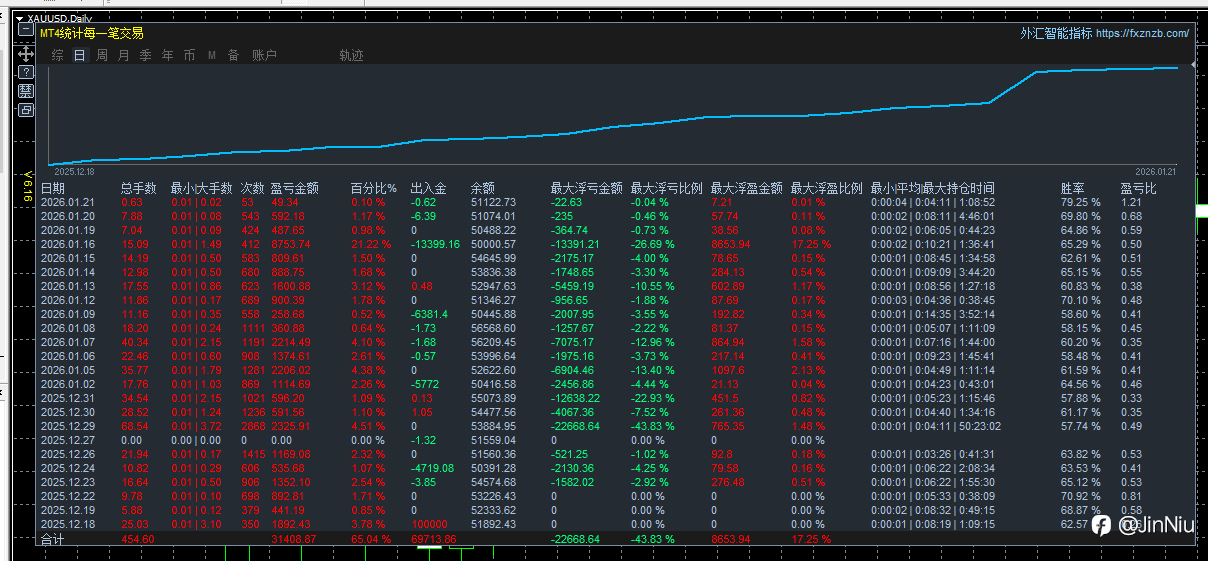
Task: Click the 100000 deposit cell
Action: (x=430, y=524)
